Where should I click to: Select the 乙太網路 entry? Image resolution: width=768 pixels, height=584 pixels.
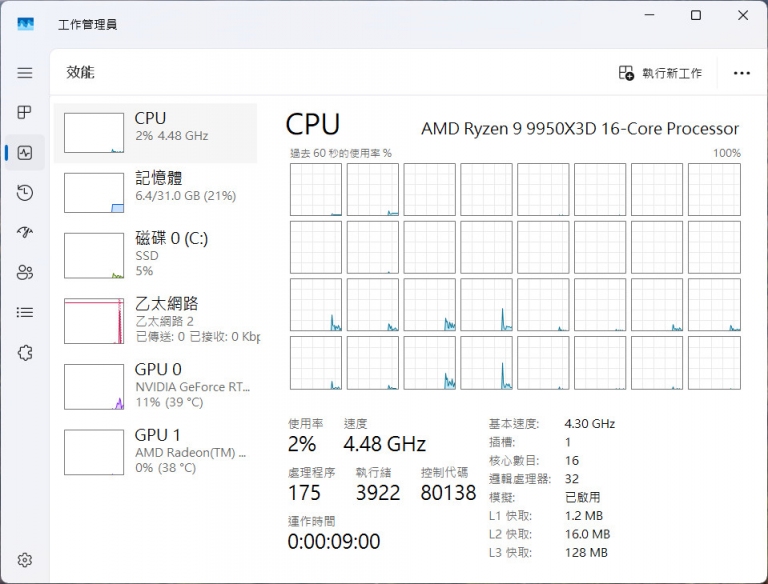pyautogui.click(x=155, y=320)
